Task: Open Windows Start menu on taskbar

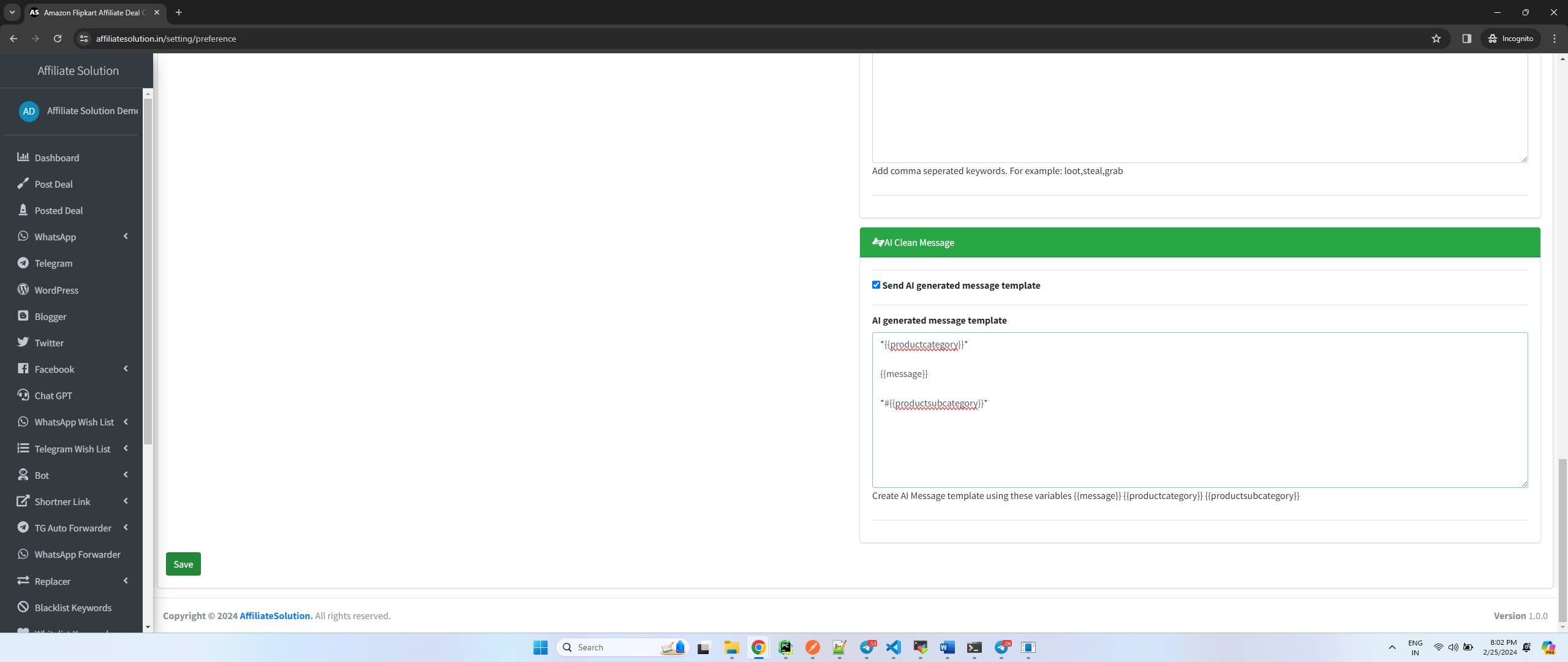Action: click(540, 647)
